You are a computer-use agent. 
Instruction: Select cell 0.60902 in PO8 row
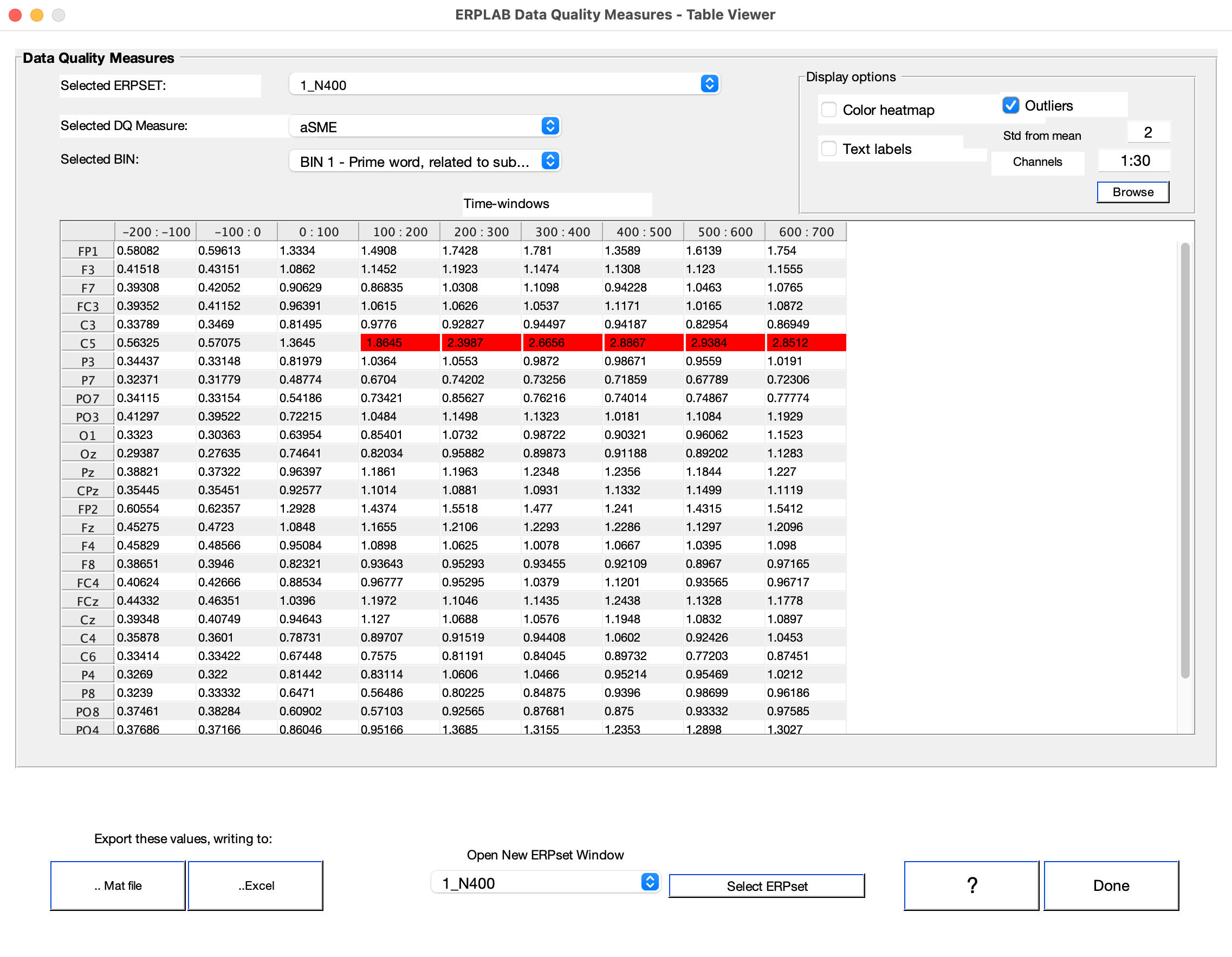click(319, 711)
